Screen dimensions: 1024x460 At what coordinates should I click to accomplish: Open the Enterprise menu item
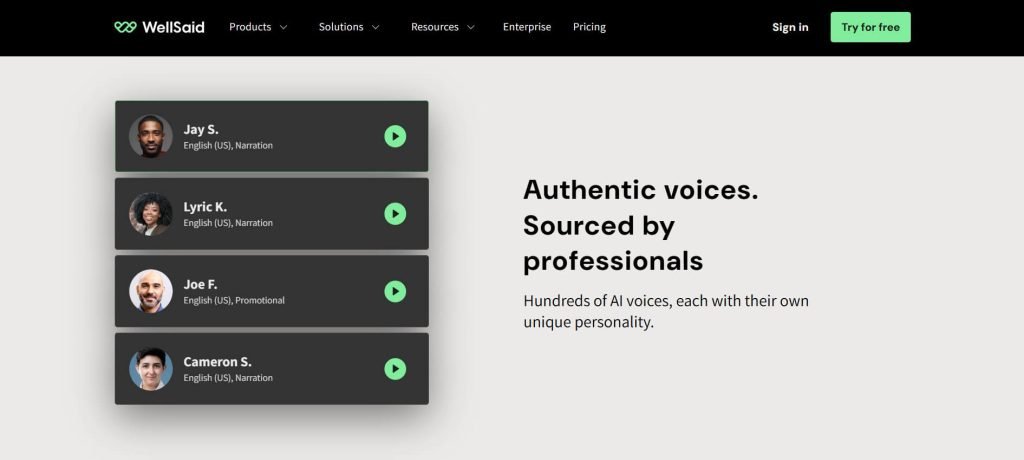(x=527, y=27)
